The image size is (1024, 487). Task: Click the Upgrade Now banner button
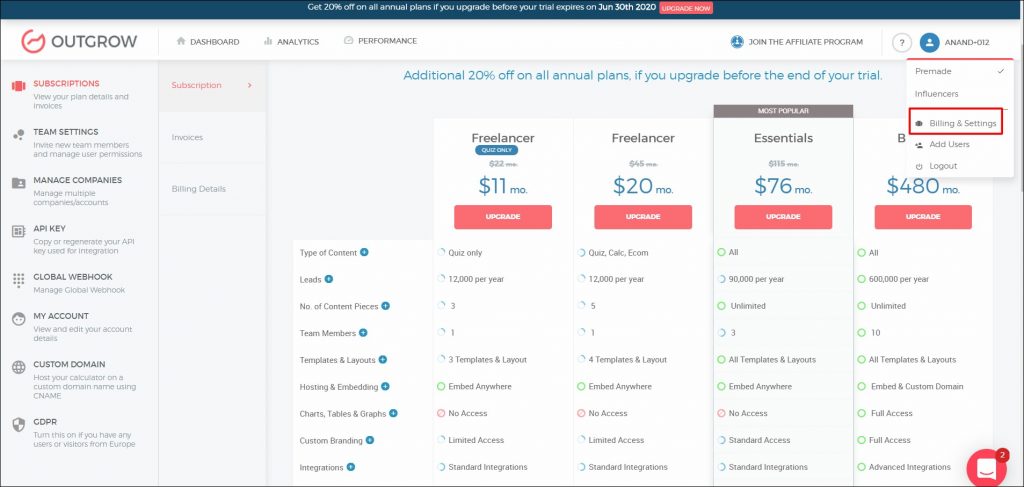686,8
